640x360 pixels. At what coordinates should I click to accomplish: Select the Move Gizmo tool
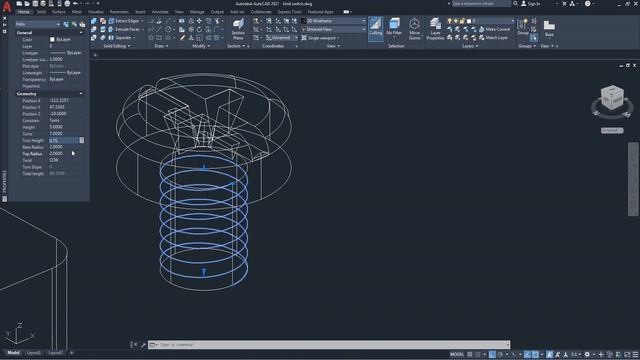[x=414, y=29]
